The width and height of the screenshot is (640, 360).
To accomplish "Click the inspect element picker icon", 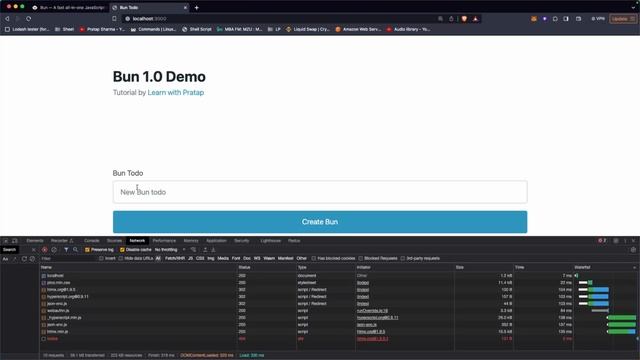I will [x=6, y=241].
